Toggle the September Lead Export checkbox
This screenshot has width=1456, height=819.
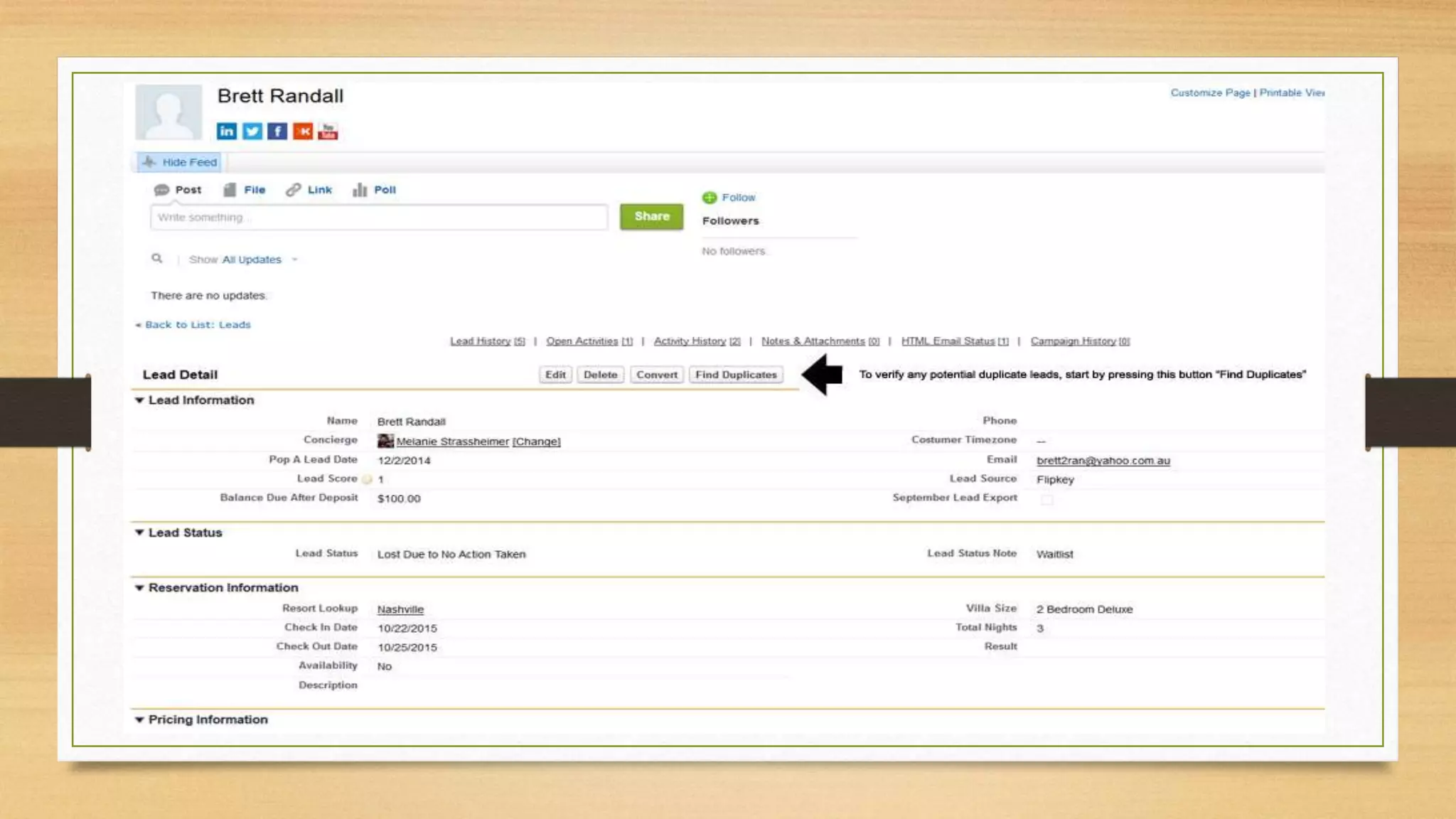(x=1046, y=499)
